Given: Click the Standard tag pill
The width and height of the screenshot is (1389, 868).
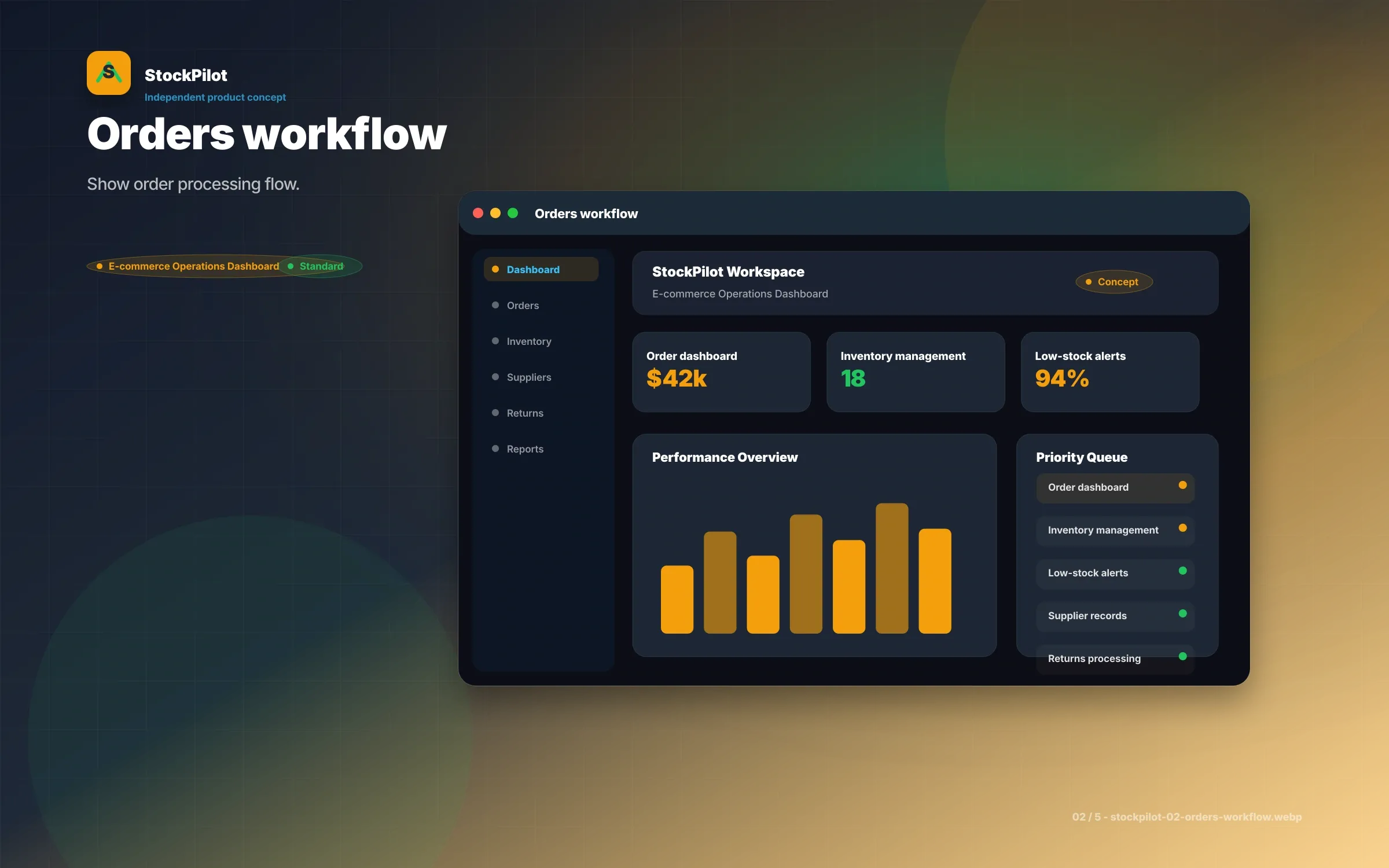Looking at the screenshot, I should point(321,266).
